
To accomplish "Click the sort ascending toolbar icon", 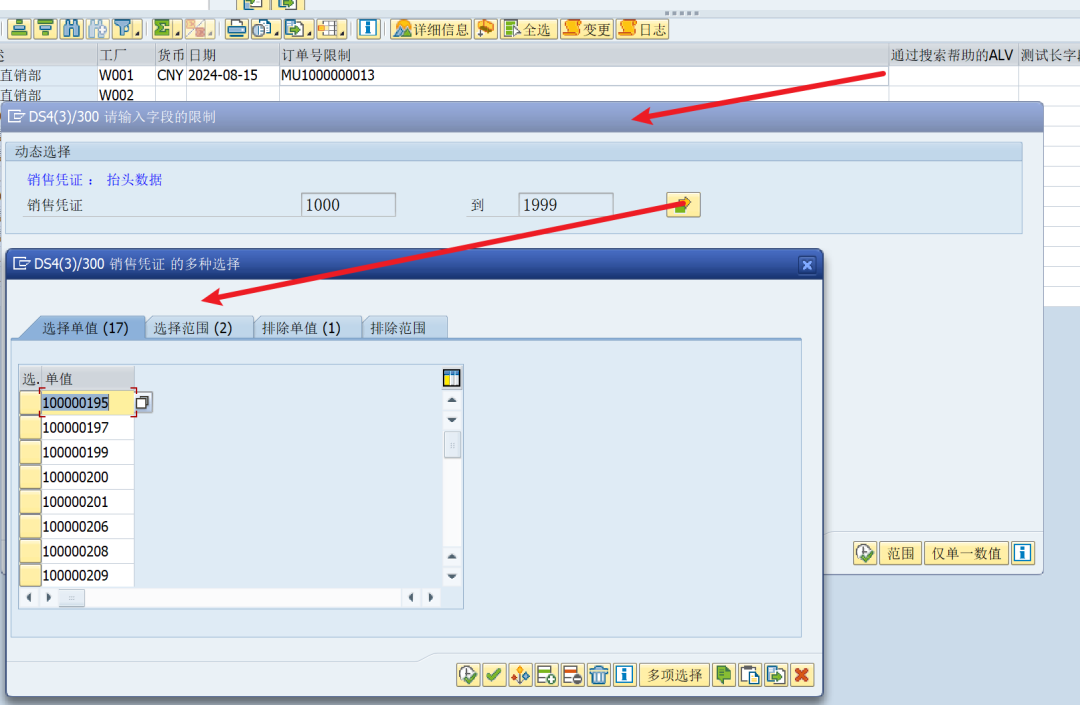I will (x=20, y=29).
